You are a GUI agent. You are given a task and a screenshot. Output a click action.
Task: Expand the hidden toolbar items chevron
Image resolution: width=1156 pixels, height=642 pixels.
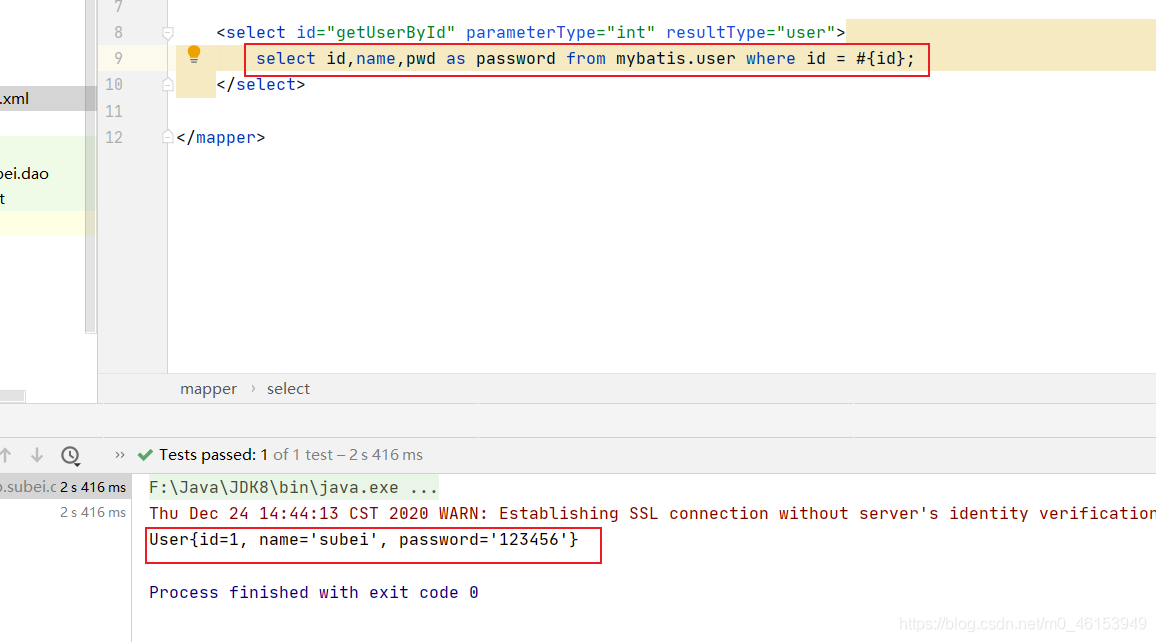(119, 455)
